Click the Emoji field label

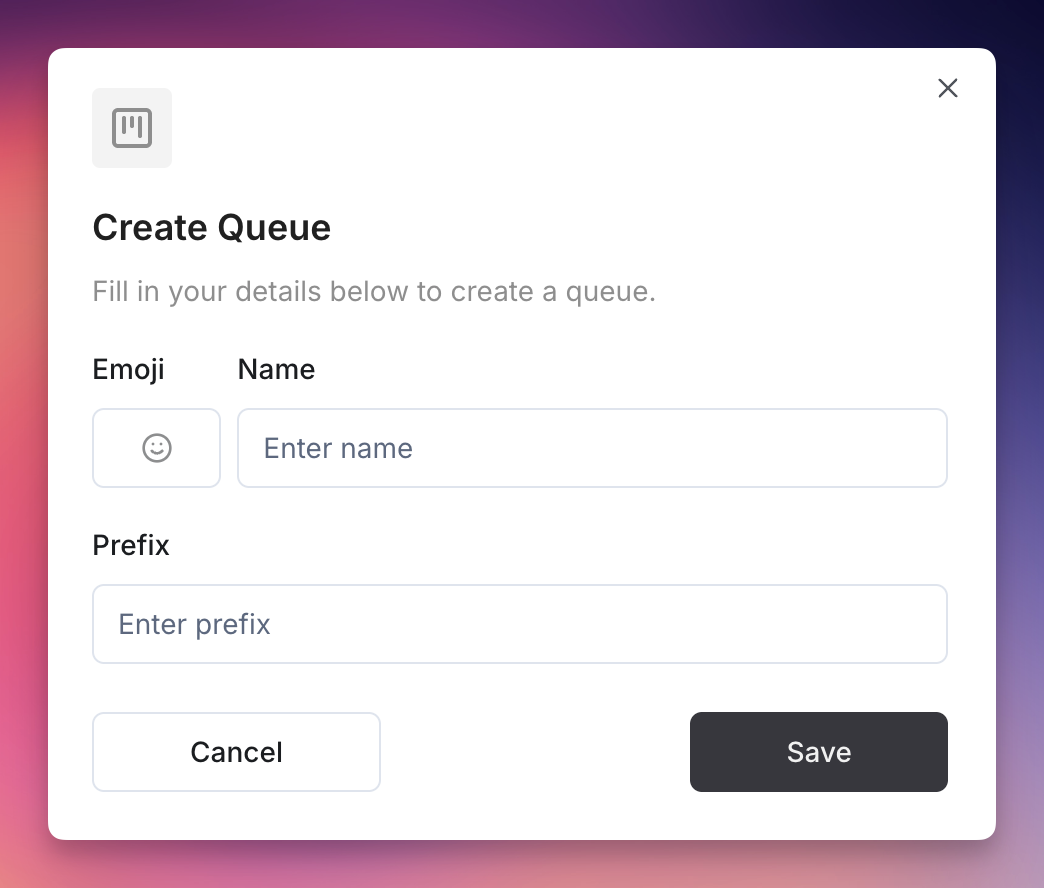pyautogui.click(x=129, y=370)
